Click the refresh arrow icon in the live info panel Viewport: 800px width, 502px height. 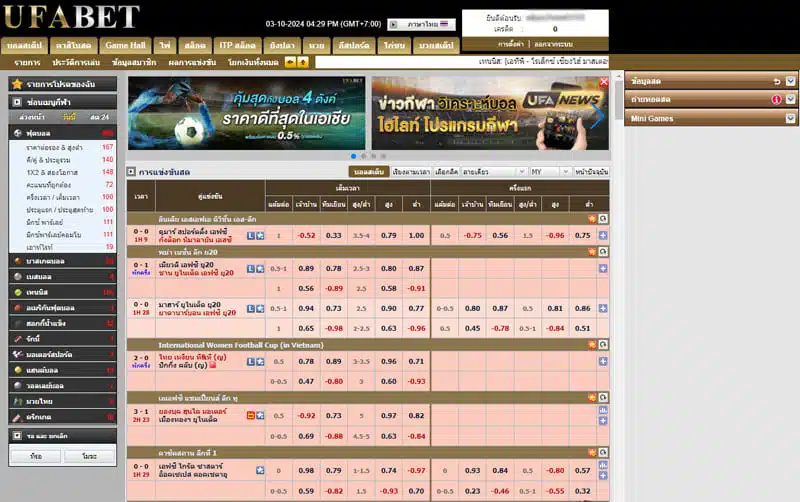[x=777, y=81]
